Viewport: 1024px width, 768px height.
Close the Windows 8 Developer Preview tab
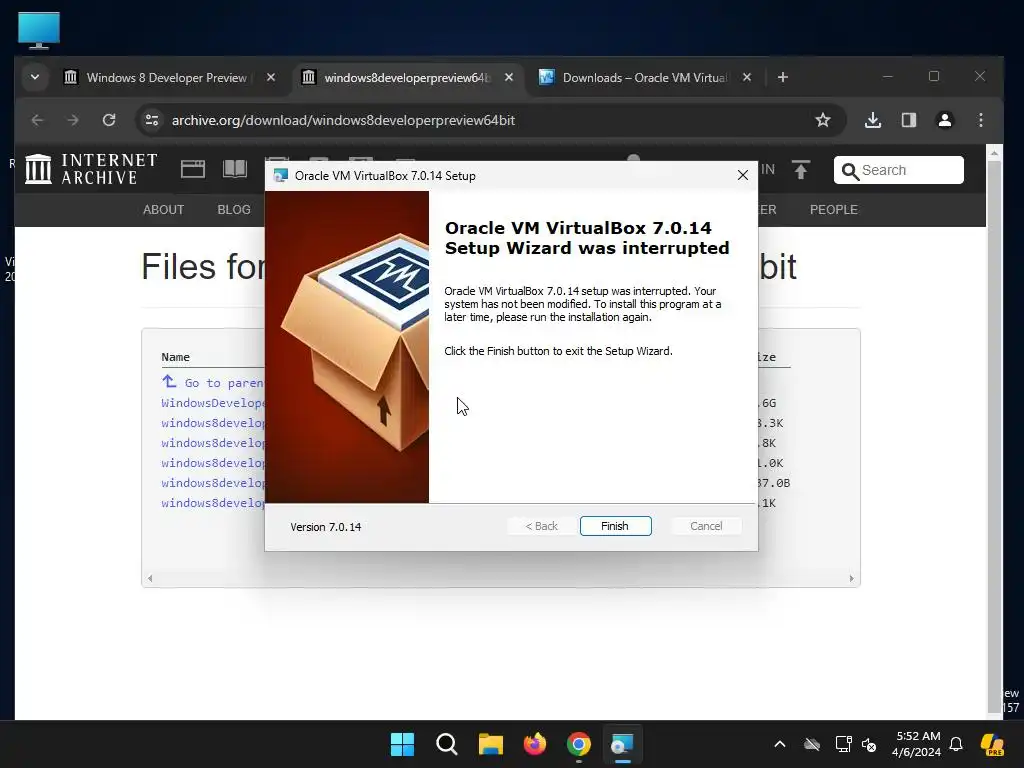[271, 77]
